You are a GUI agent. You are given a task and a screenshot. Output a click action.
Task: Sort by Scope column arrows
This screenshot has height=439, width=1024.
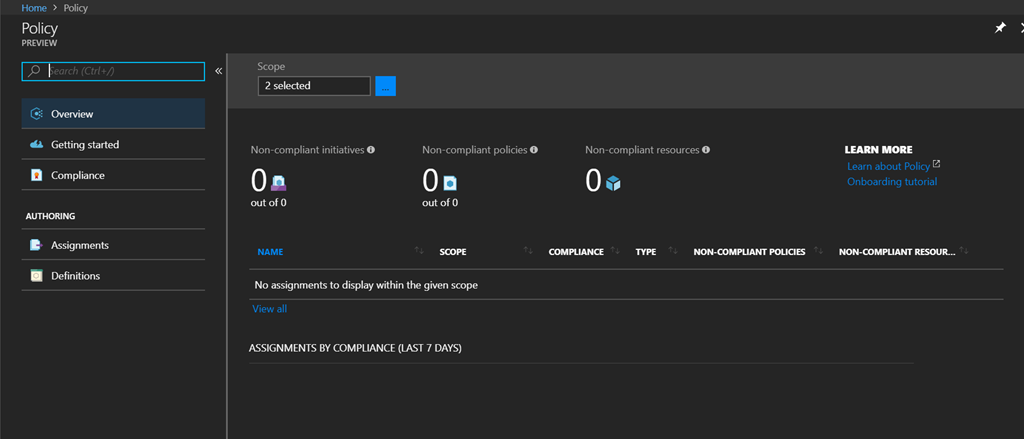coord(528,251)
